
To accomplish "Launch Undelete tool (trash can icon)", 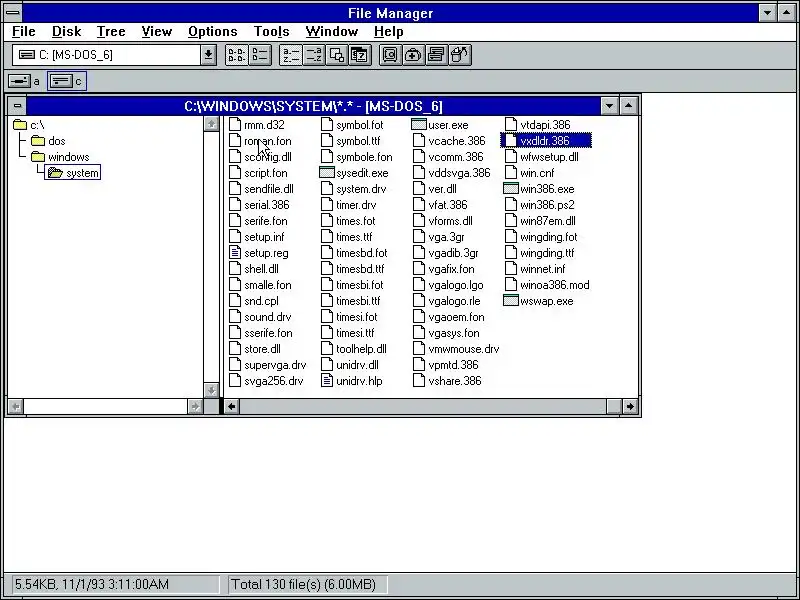I will [x=459, y=55].
